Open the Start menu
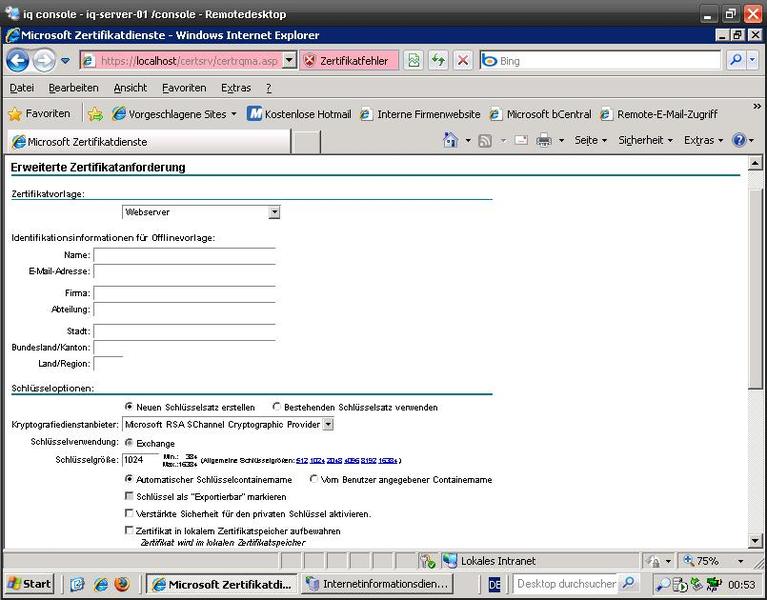Screen dimensions: 767x600 tap(29, 584)
